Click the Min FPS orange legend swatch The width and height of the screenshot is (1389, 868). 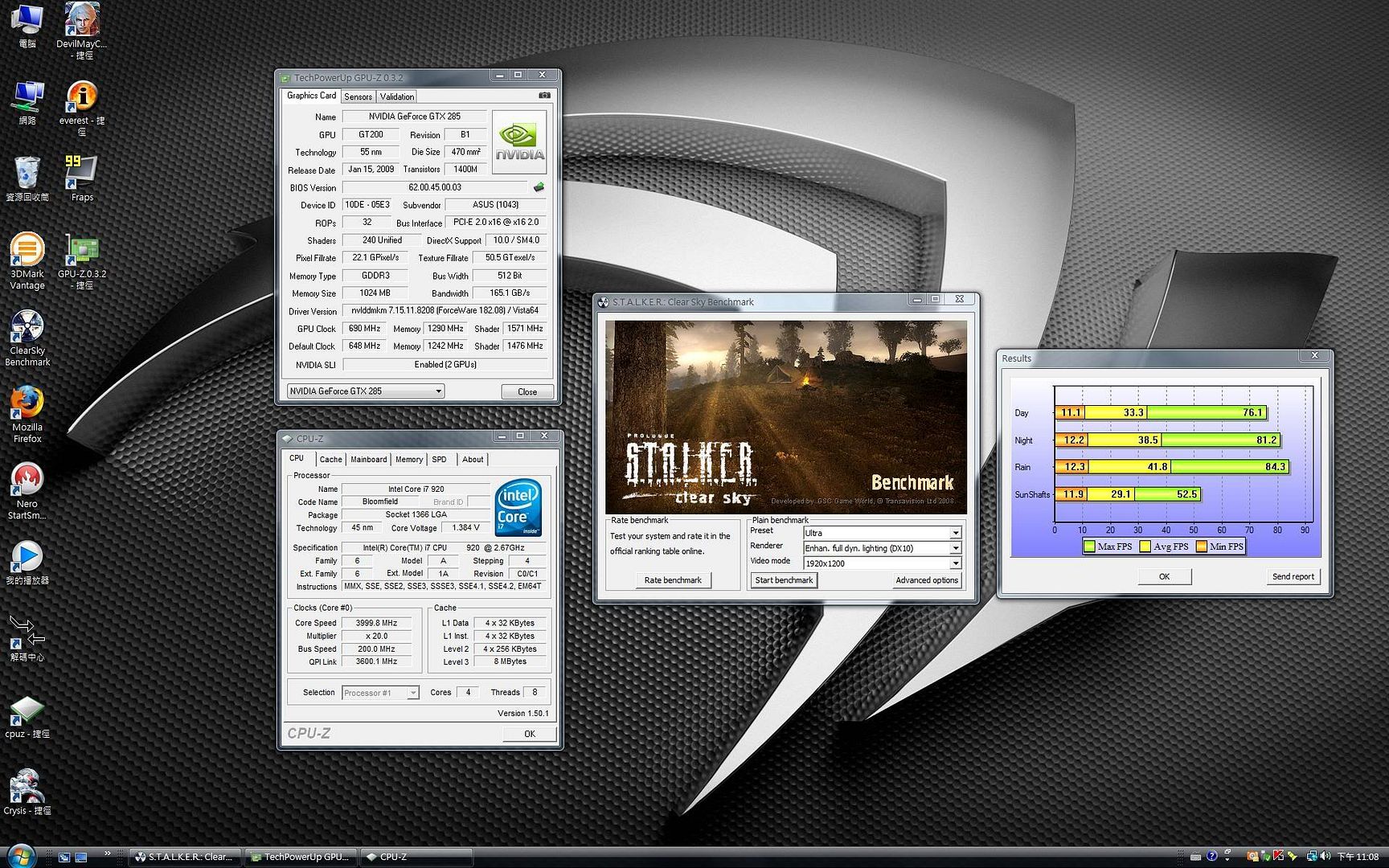pos(1201,547)
